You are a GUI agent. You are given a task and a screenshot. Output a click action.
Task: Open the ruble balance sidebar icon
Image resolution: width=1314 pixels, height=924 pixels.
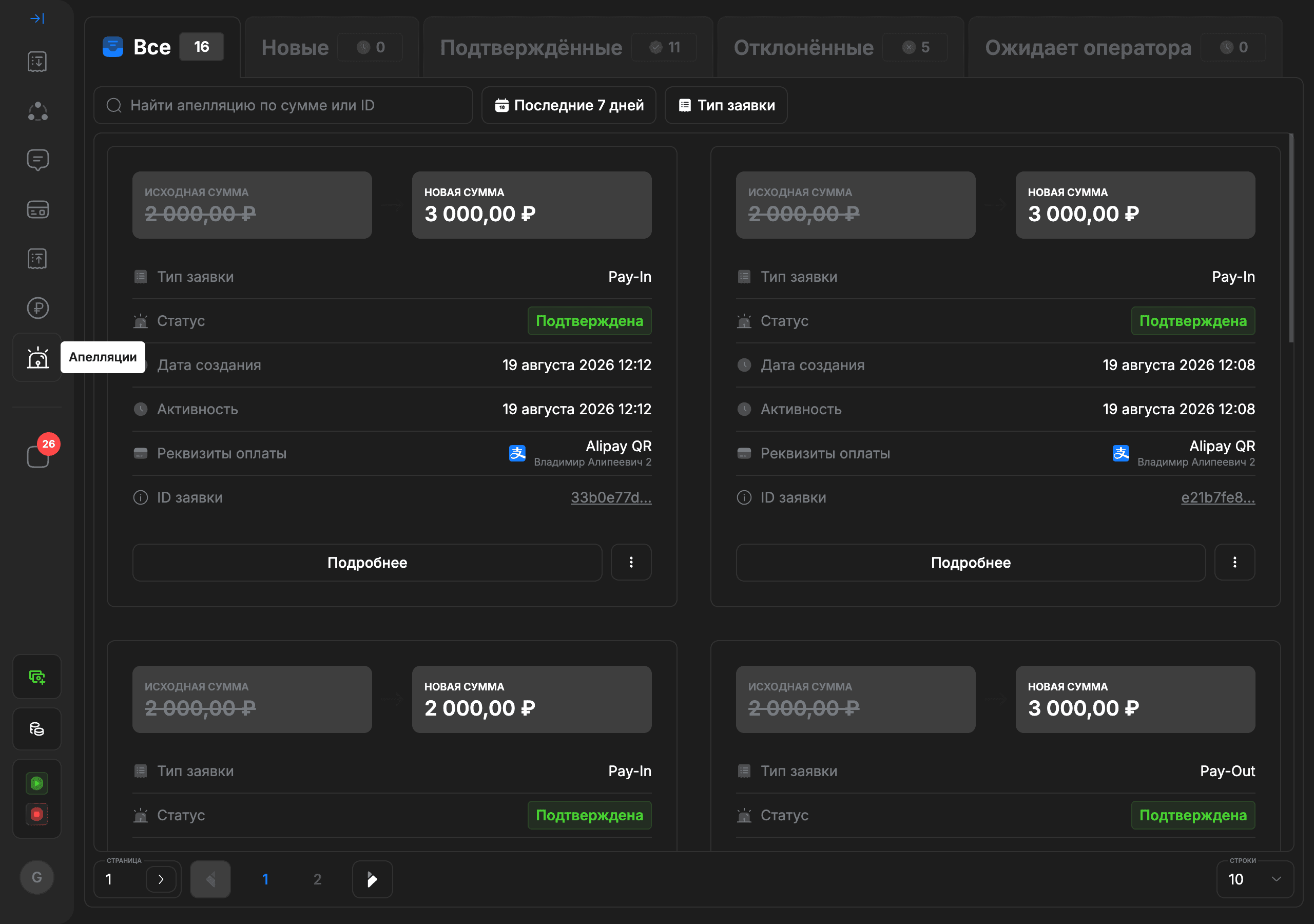[x=37, y=308]
